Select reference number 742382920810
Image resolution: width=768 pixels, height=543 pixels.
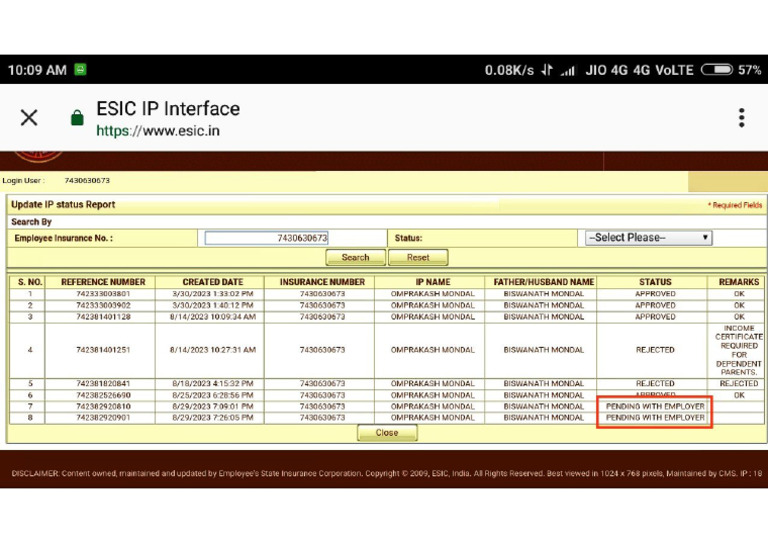click(103, 406)
